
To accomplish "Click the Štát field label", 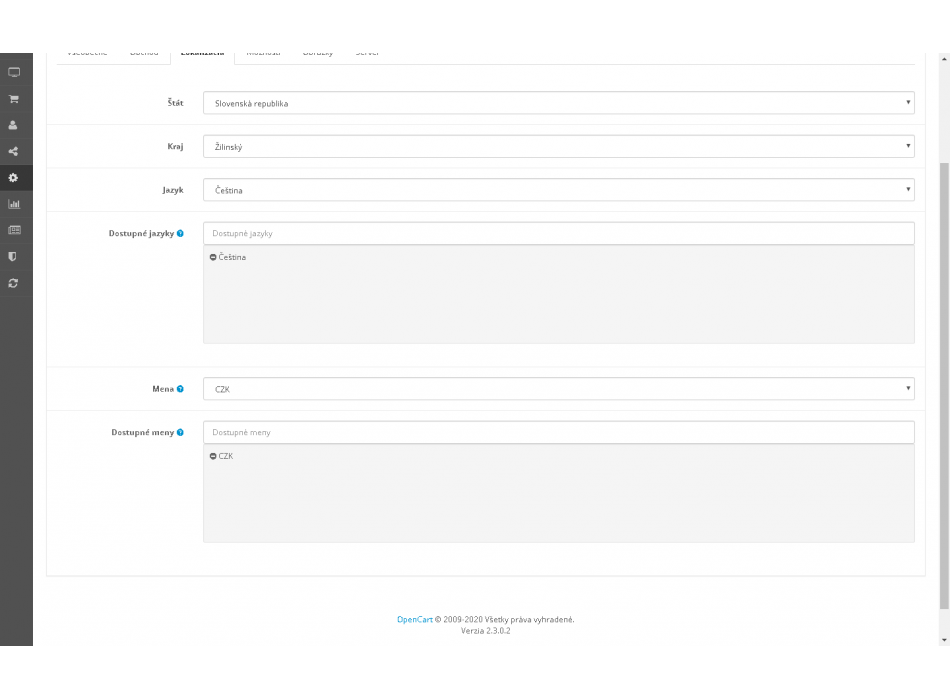I will click(x=176, y=103).
